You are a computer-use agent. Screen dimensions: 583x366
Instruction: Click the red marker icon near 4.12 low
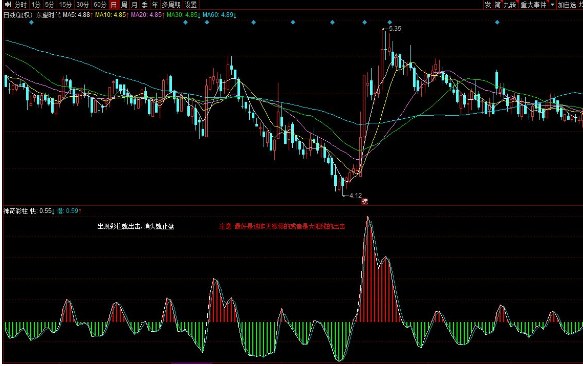point(365,201)
